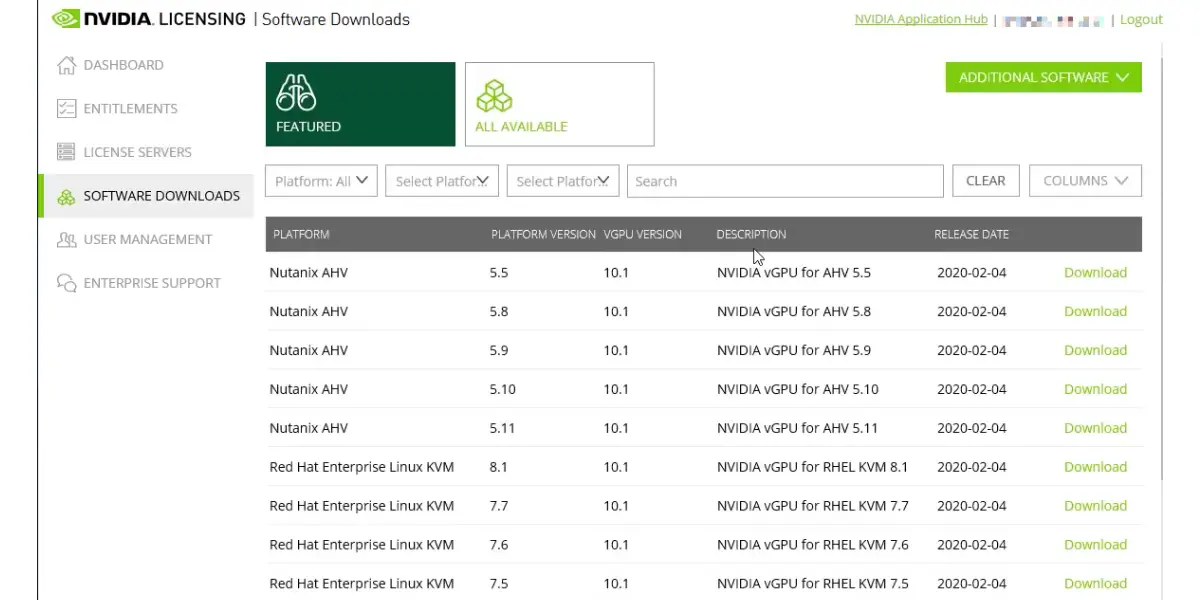Viewport: 1200px width, 600px height.
Task: Sort by Platform Version column header
Action: coord(543,234)
